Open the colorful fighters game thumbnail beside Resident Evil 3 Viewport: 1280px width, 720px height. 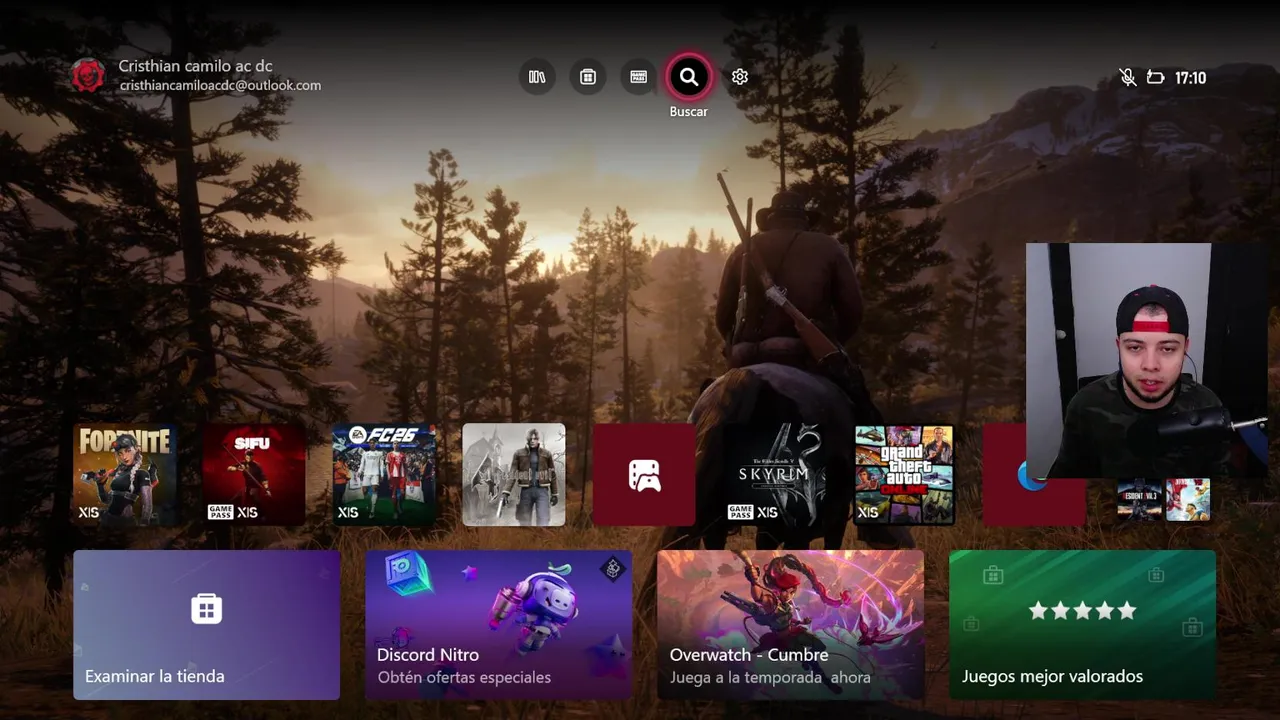(1188, 499)
